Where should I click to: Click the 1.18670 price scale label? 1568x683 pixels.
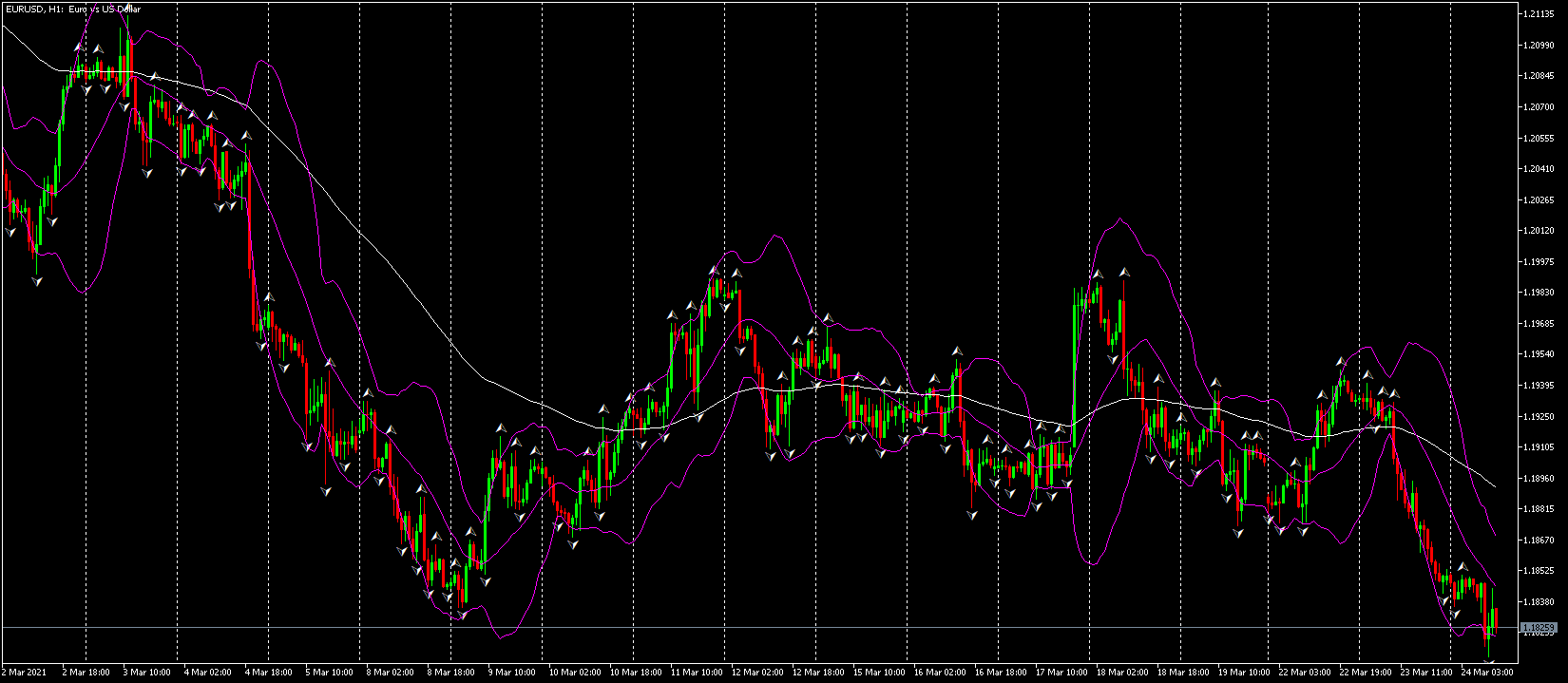1539,541
